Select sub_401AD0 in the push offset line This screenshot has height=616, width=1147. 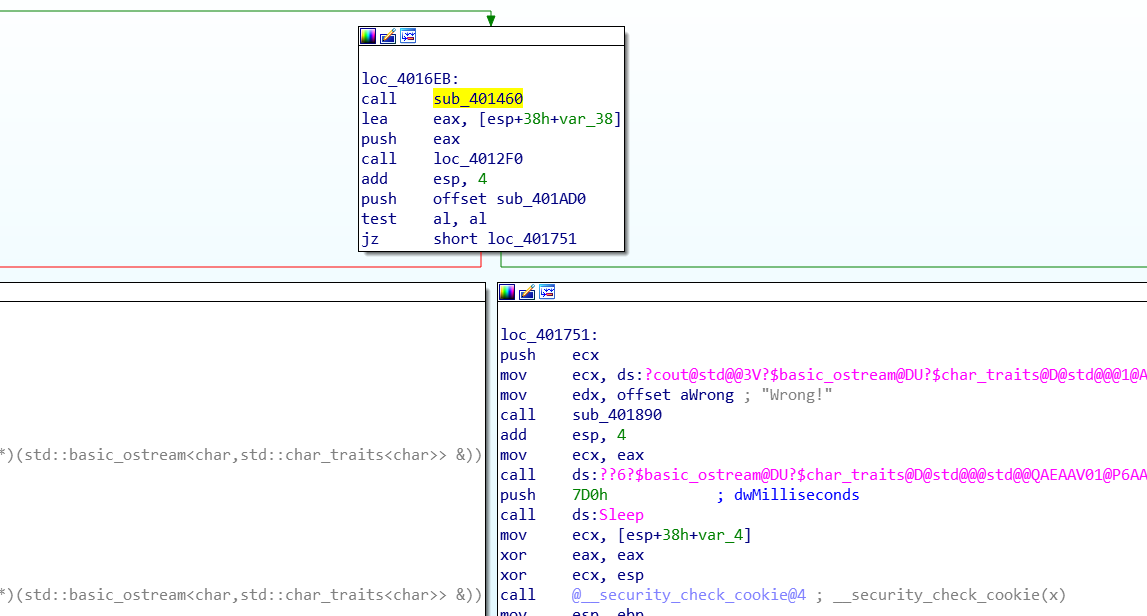click(541, 199)
